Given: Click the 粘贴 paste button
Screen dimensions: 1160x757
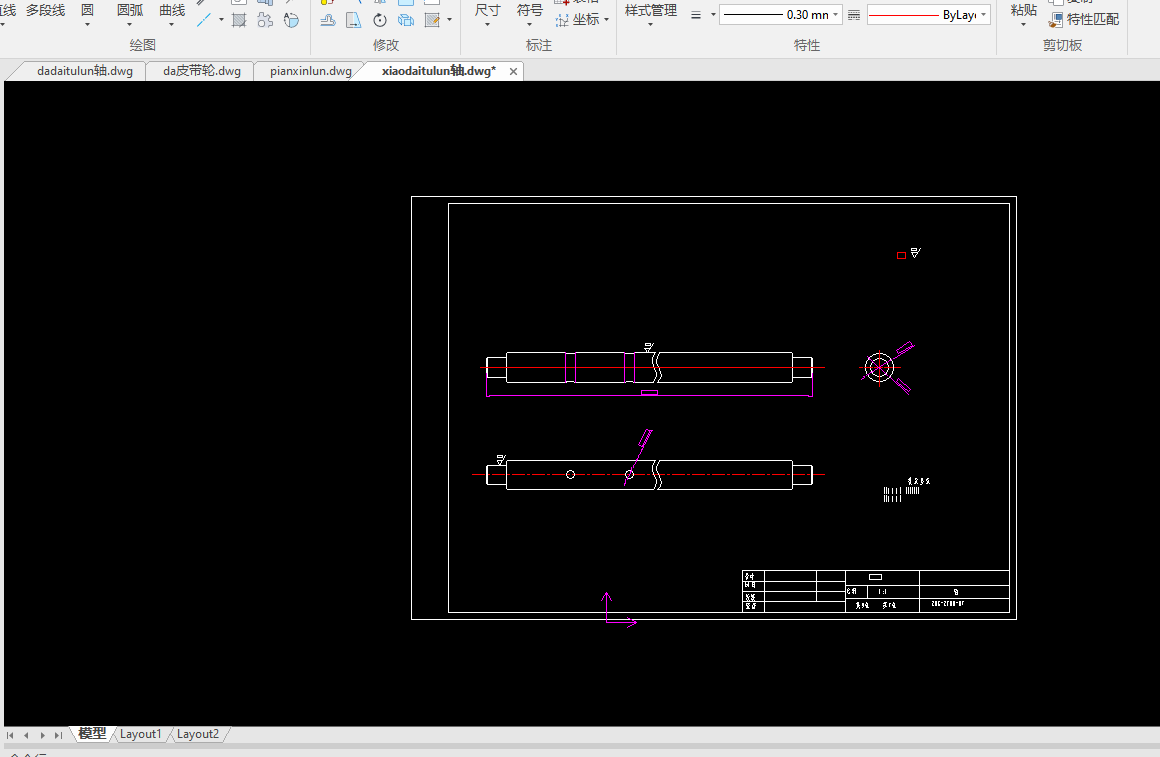Looking at the screenshot, I should point(1023,10).
